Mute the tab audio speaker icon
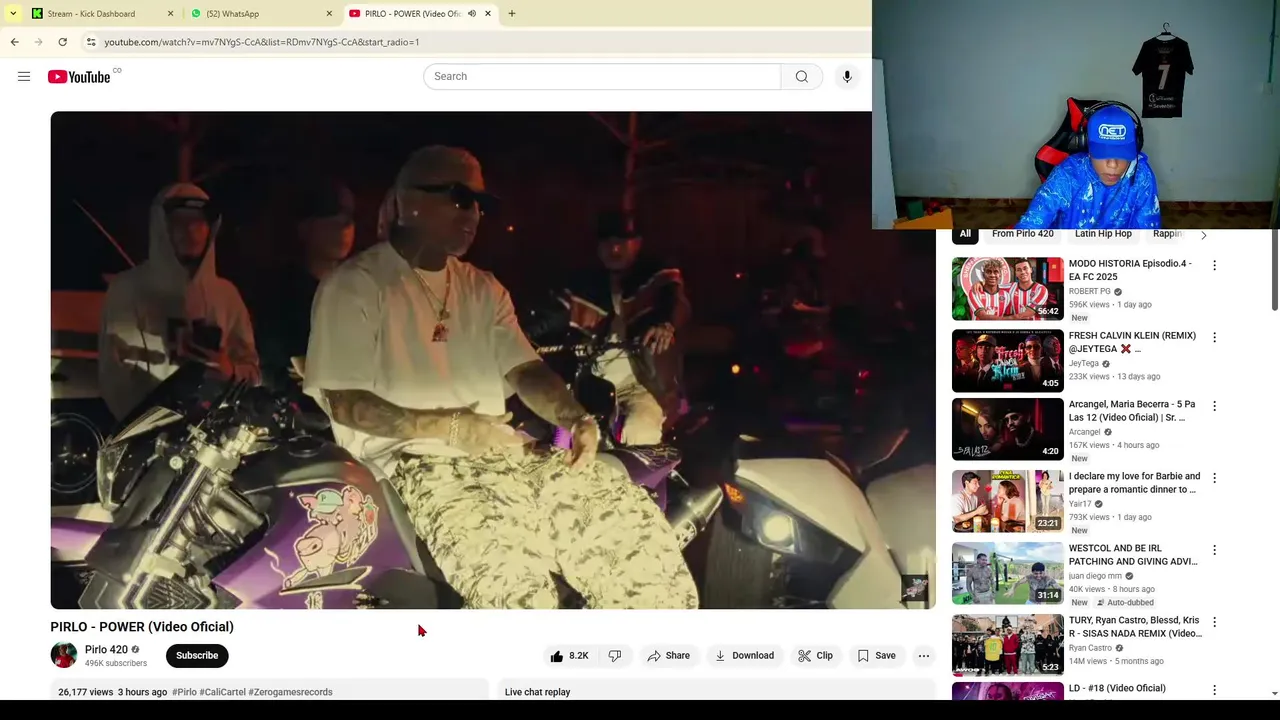The image size is (1280, 720). 471,14
